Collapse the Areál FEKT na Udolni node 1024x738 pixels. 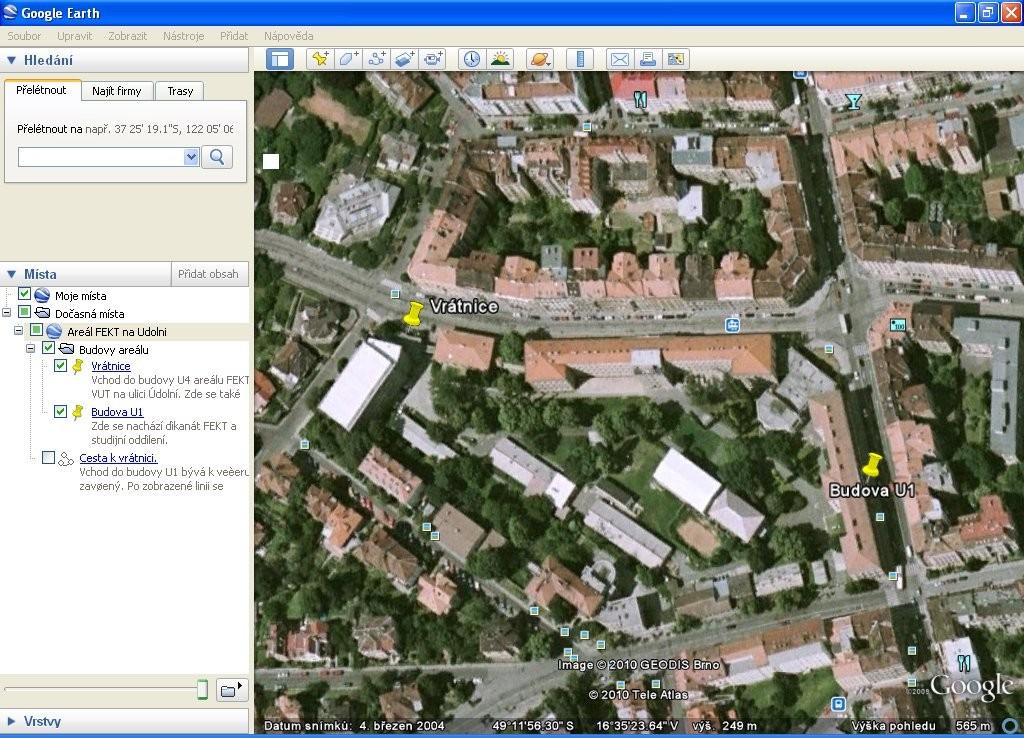pyautogui.click(x=18, y=330)
